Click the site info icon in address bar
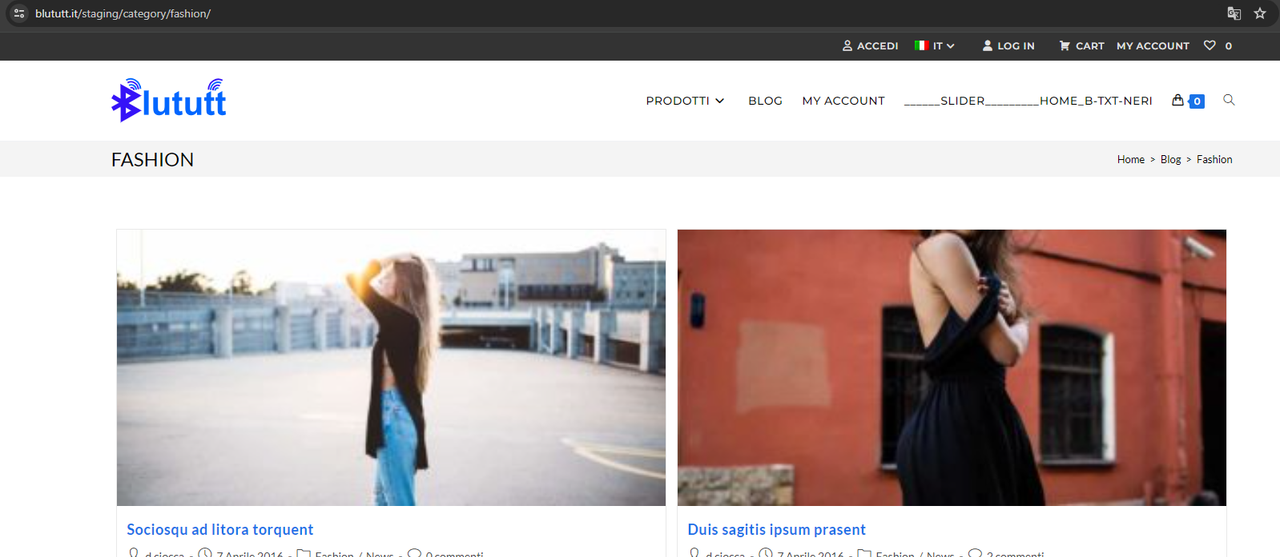 point(18,13)
